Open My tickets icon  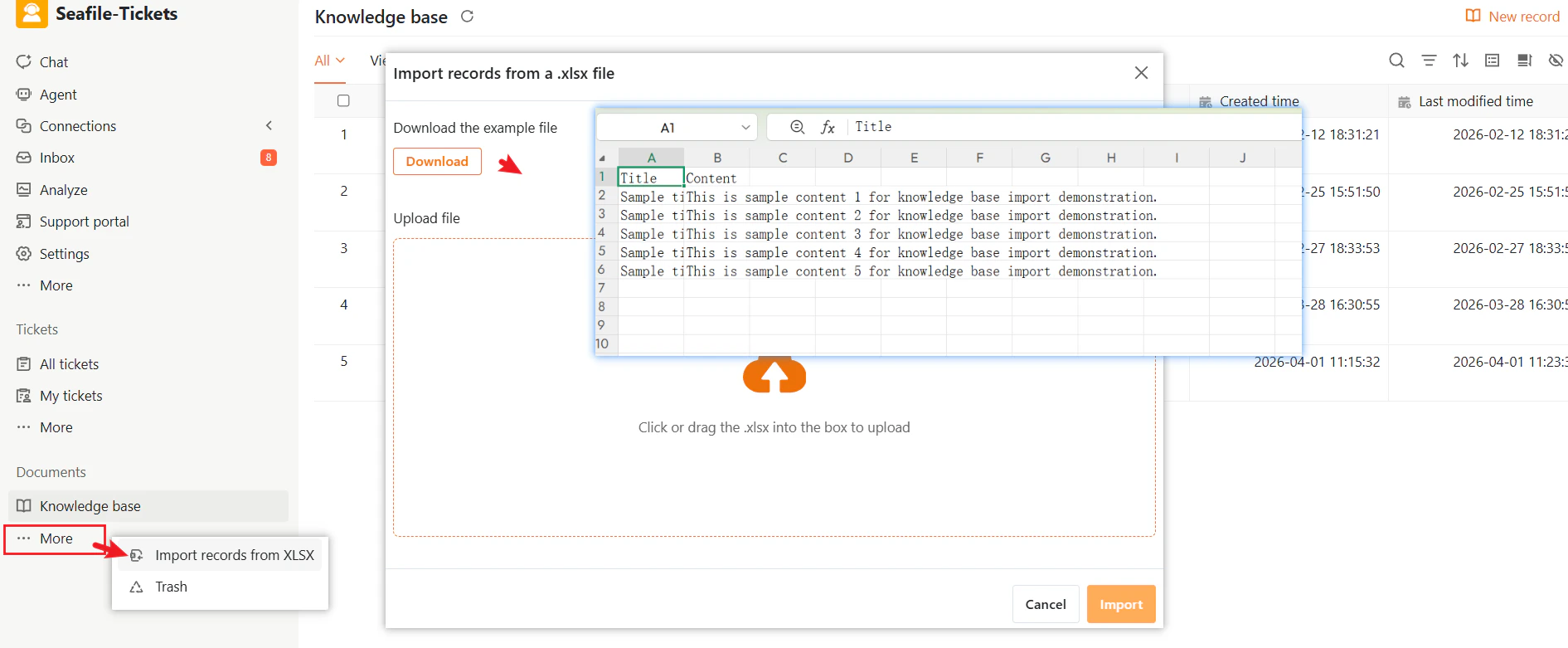(x=24, y=396)
